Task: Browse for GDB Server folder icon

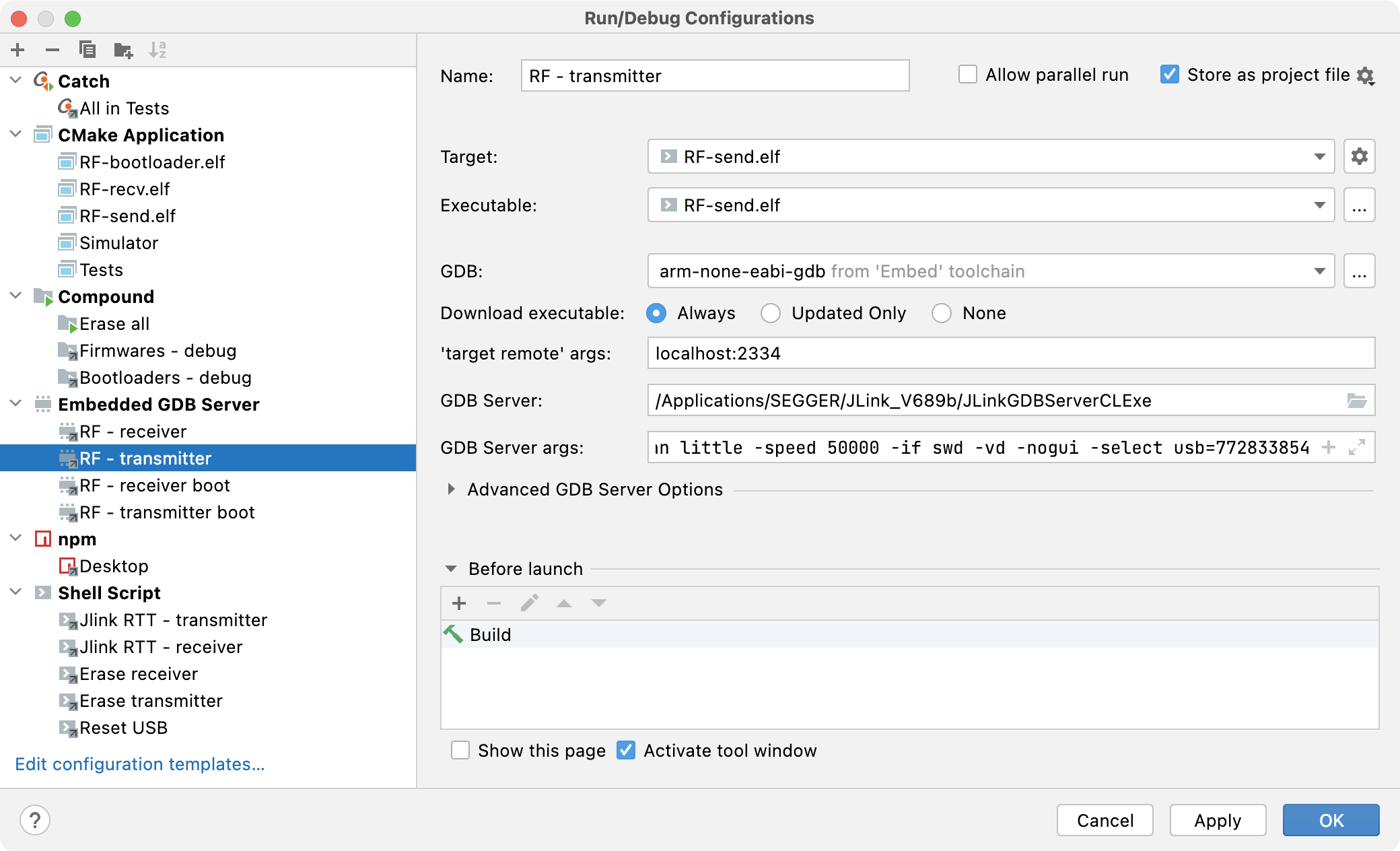Action: click(1356, 401)
